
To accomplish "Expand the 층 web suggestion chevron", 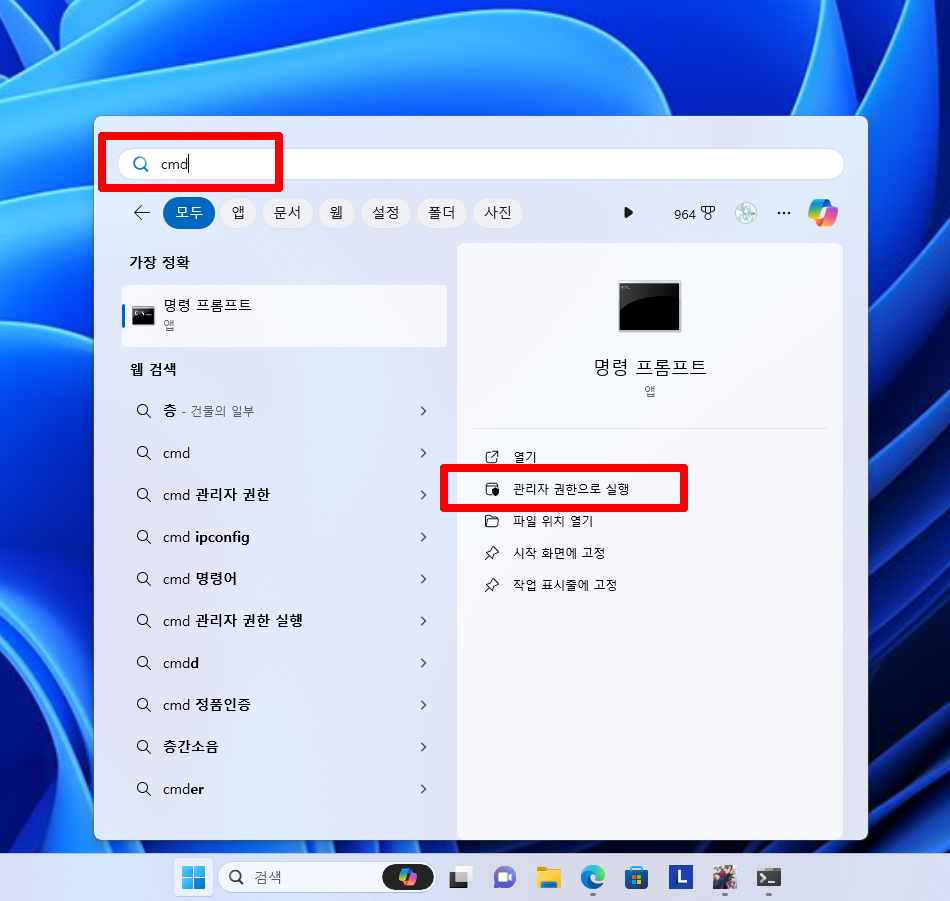I will click(424, 411).
